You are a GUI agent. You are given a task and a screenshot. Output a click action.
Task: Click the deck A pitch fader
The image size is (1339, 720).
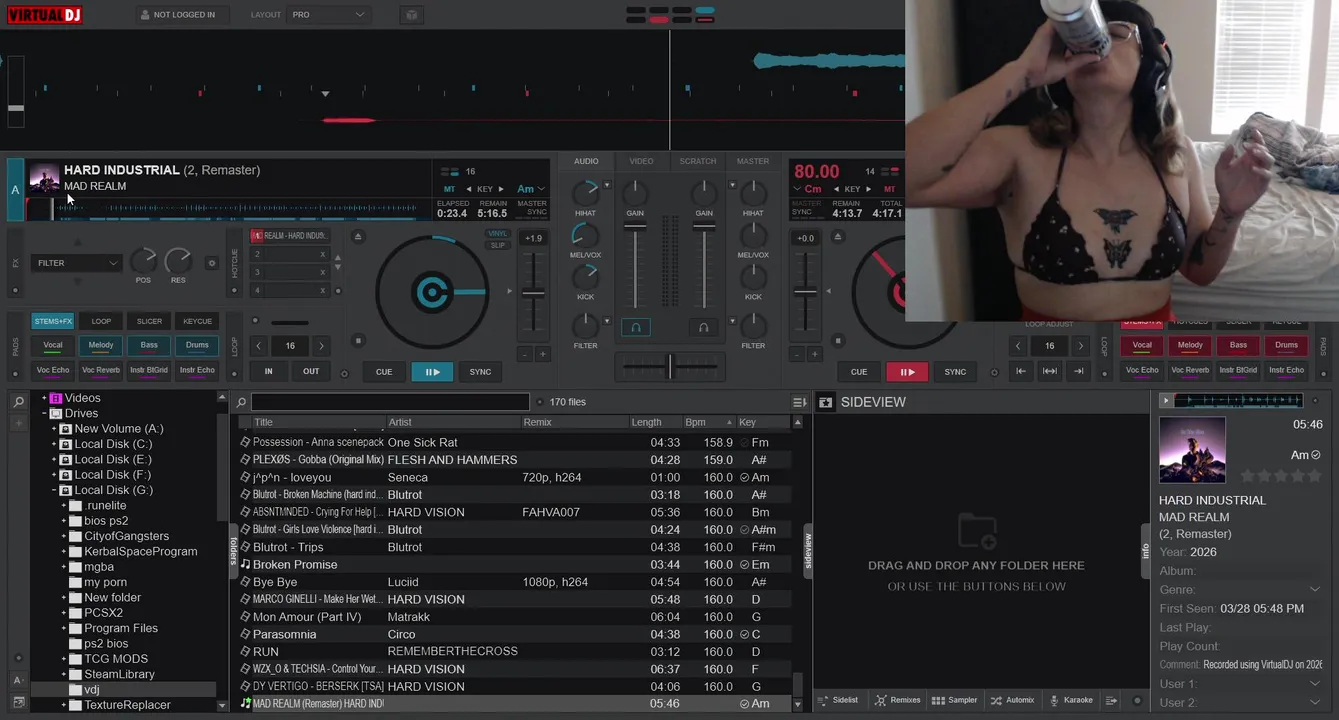(x=534, y=293)
